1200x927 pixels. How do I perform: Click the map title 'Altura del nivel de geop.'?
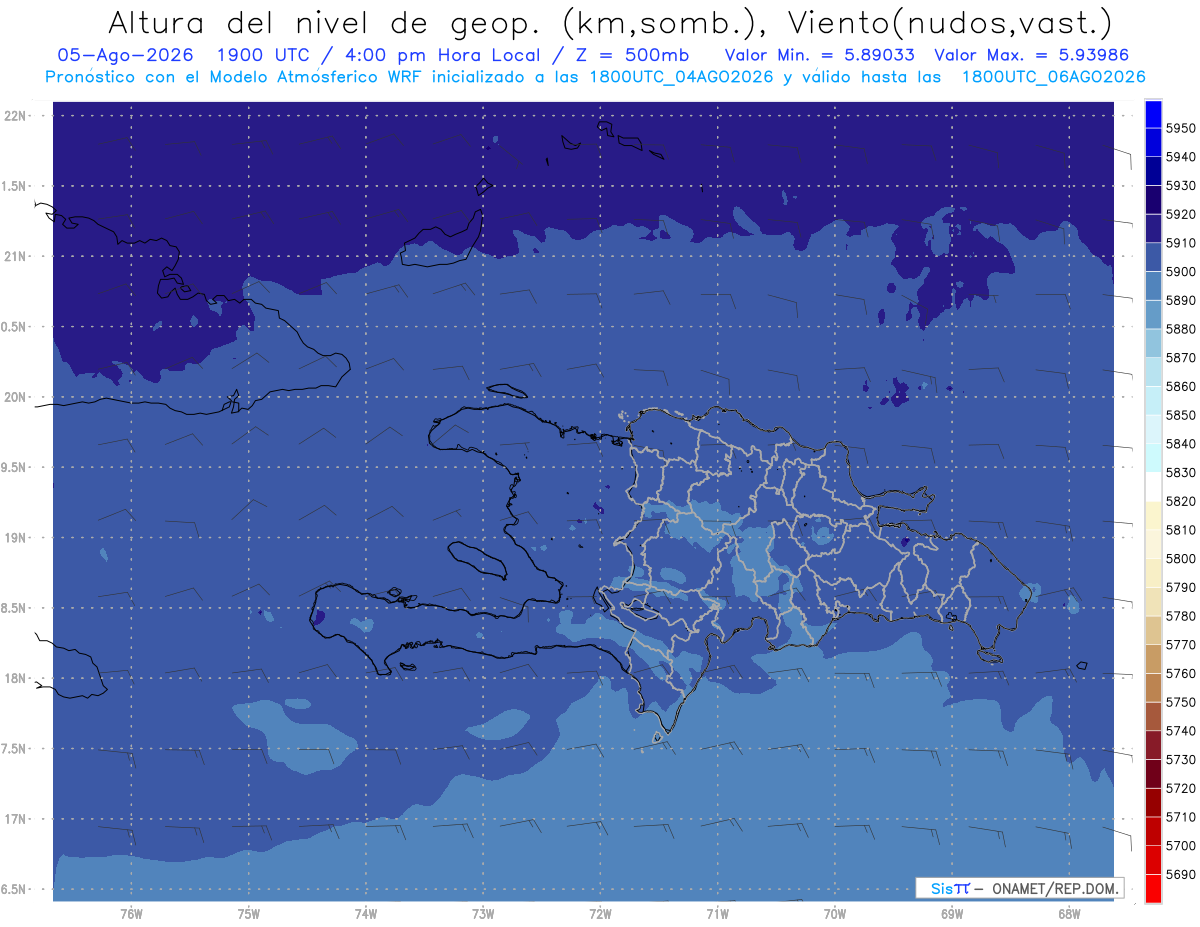(x=327, y=22)
